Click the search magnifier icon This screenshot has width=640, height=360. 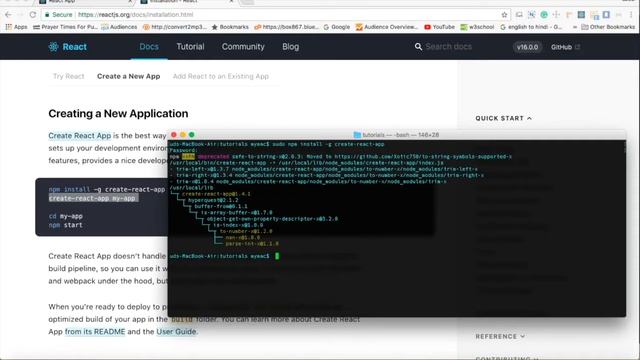[x=418, y=47]
